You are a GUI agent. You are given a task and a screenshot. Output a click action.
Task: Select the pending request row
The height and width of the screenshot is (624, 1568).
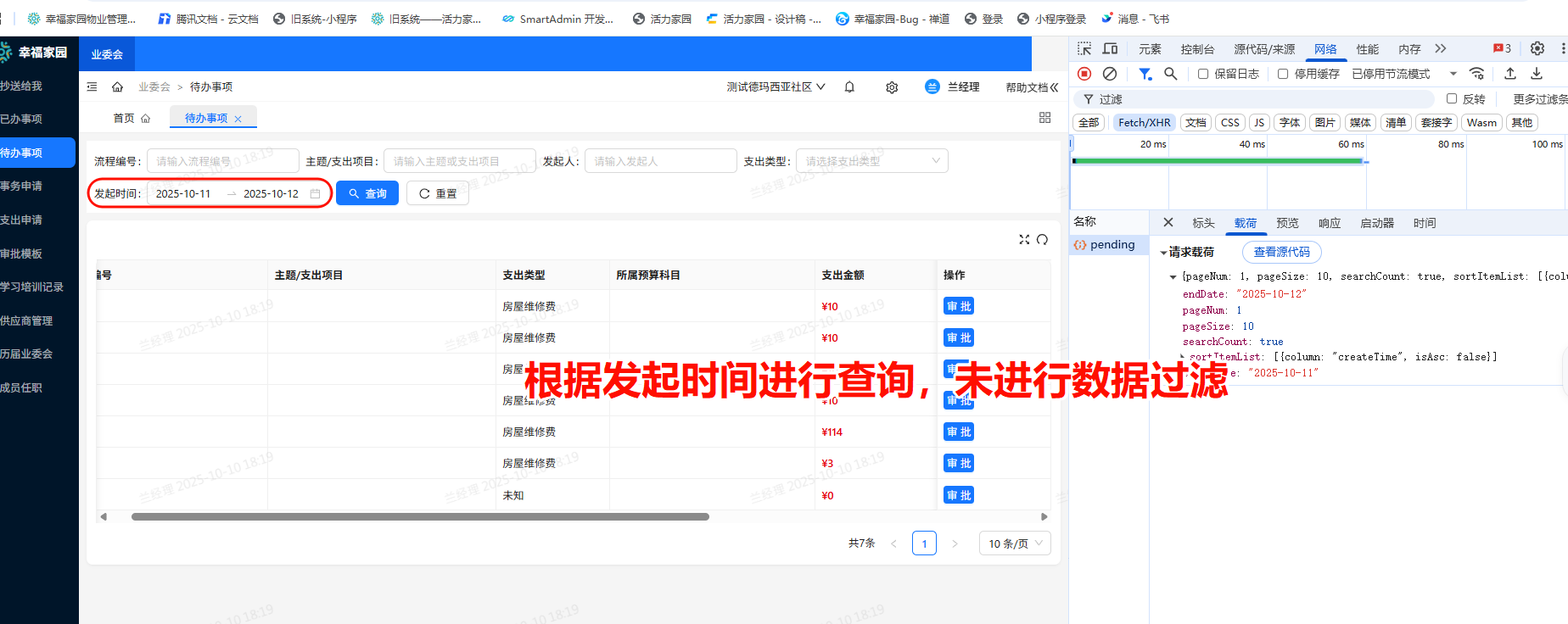click(1108, 244)
